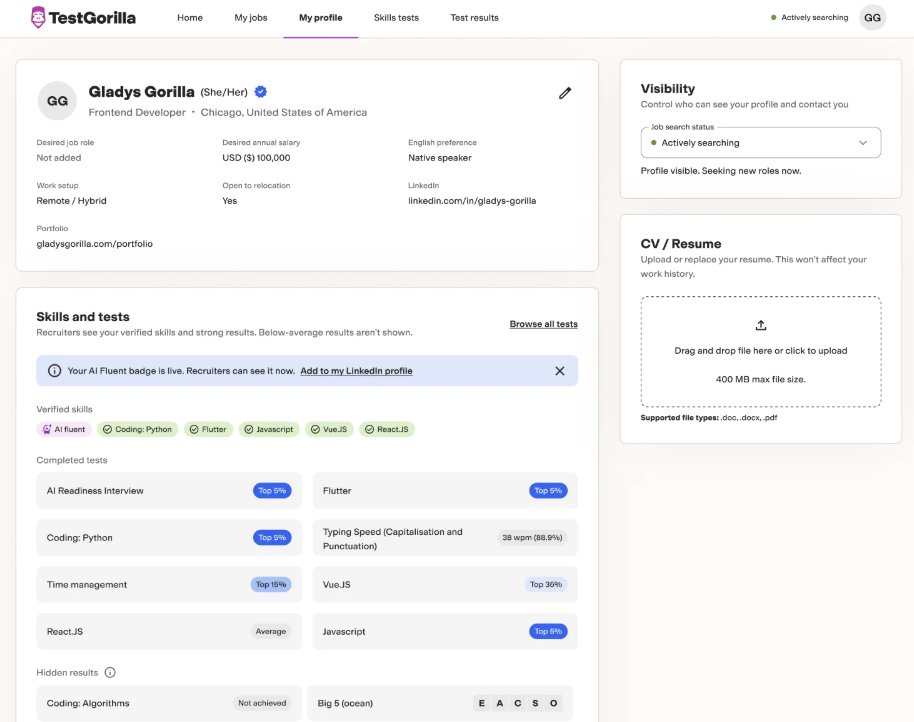914x722 pixels.
Task: Switch to the Skills tests tab
Action: point(396,18)
